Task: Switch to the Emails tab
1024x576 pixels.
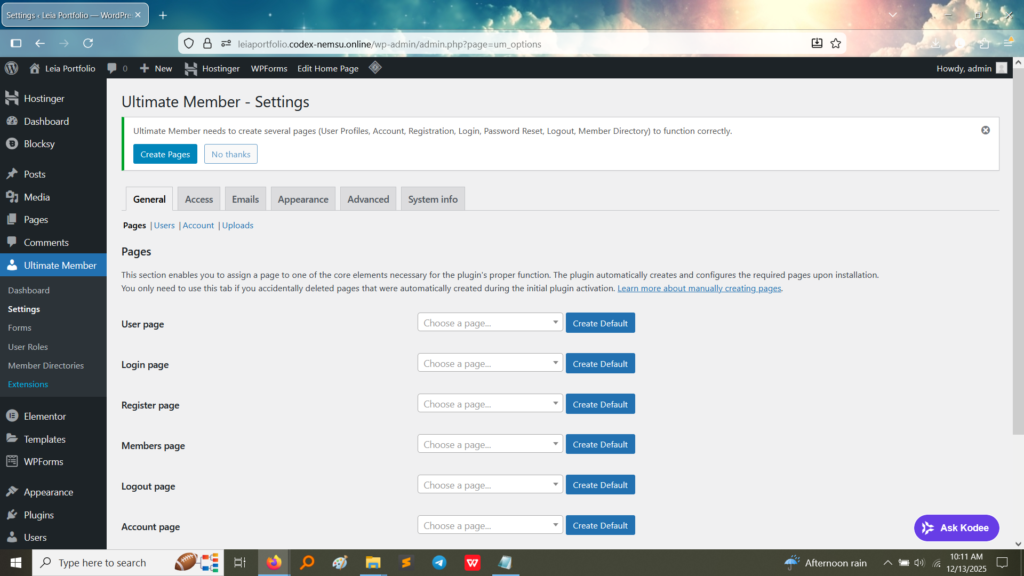Action: point(245,199)
